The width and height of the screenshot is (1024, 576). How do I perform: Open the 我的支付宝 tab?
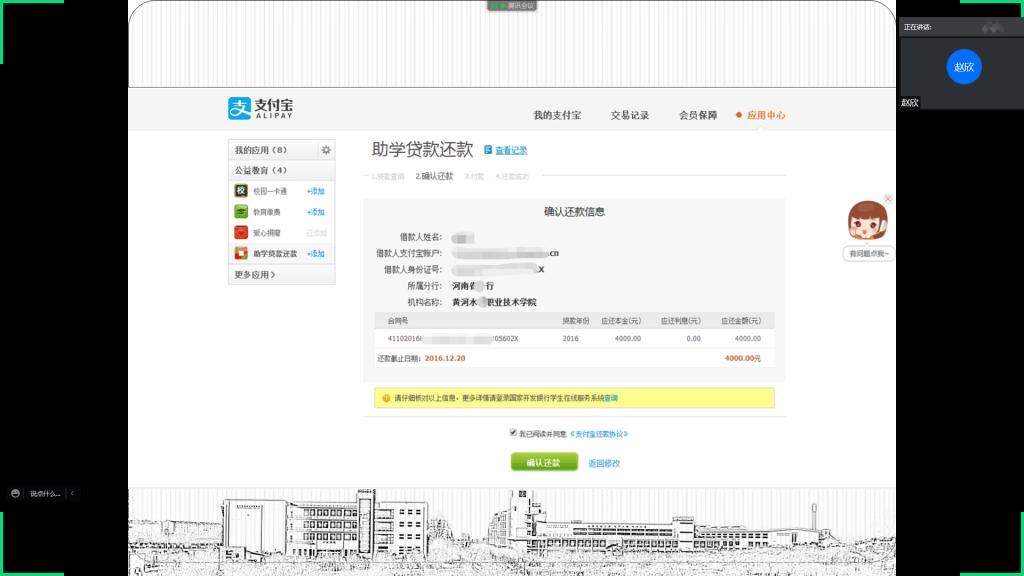pos(557,115)
